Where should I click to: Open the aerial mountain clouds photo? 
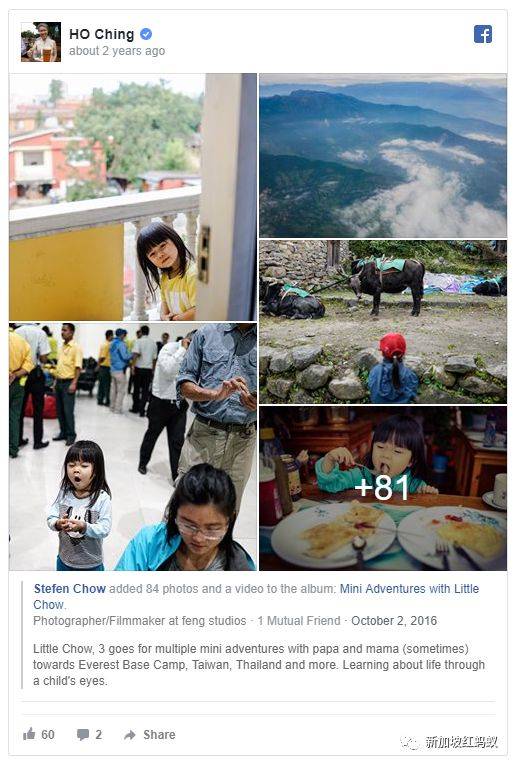click(383, 156)
